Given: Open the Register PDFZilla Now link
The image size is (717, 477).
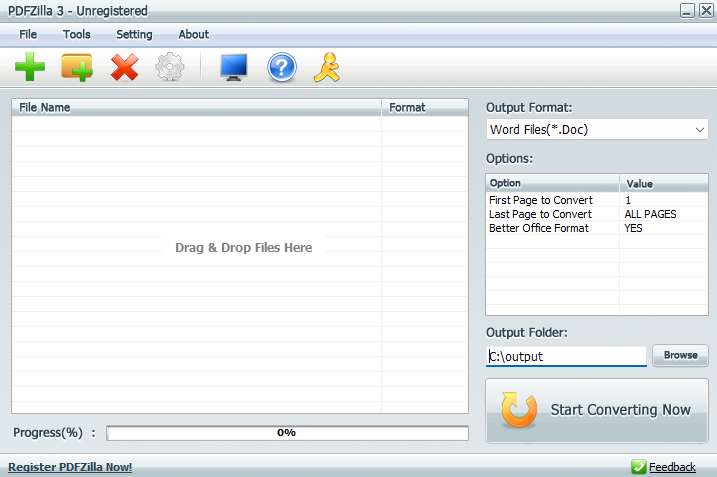Looking at the screenshot, I should pyautogui.click(x=70, y=467).
